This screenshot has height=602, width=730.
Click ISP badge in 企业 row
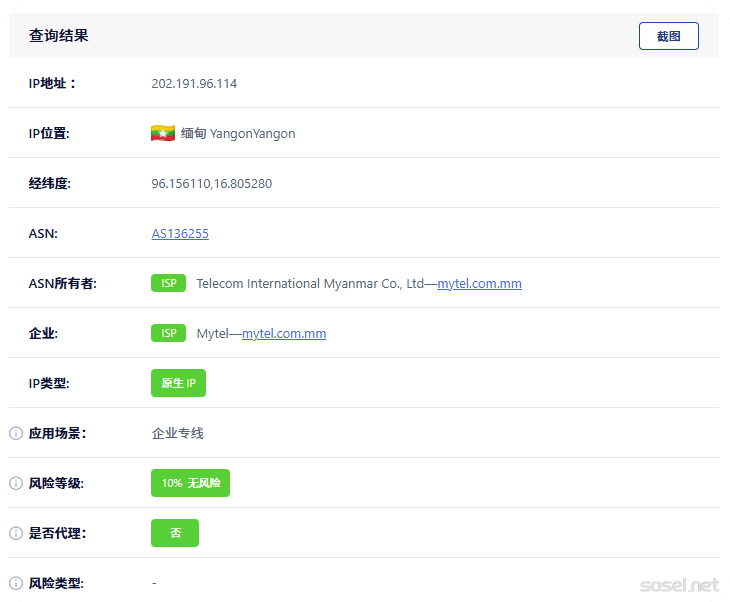click(x=168, y=334)
